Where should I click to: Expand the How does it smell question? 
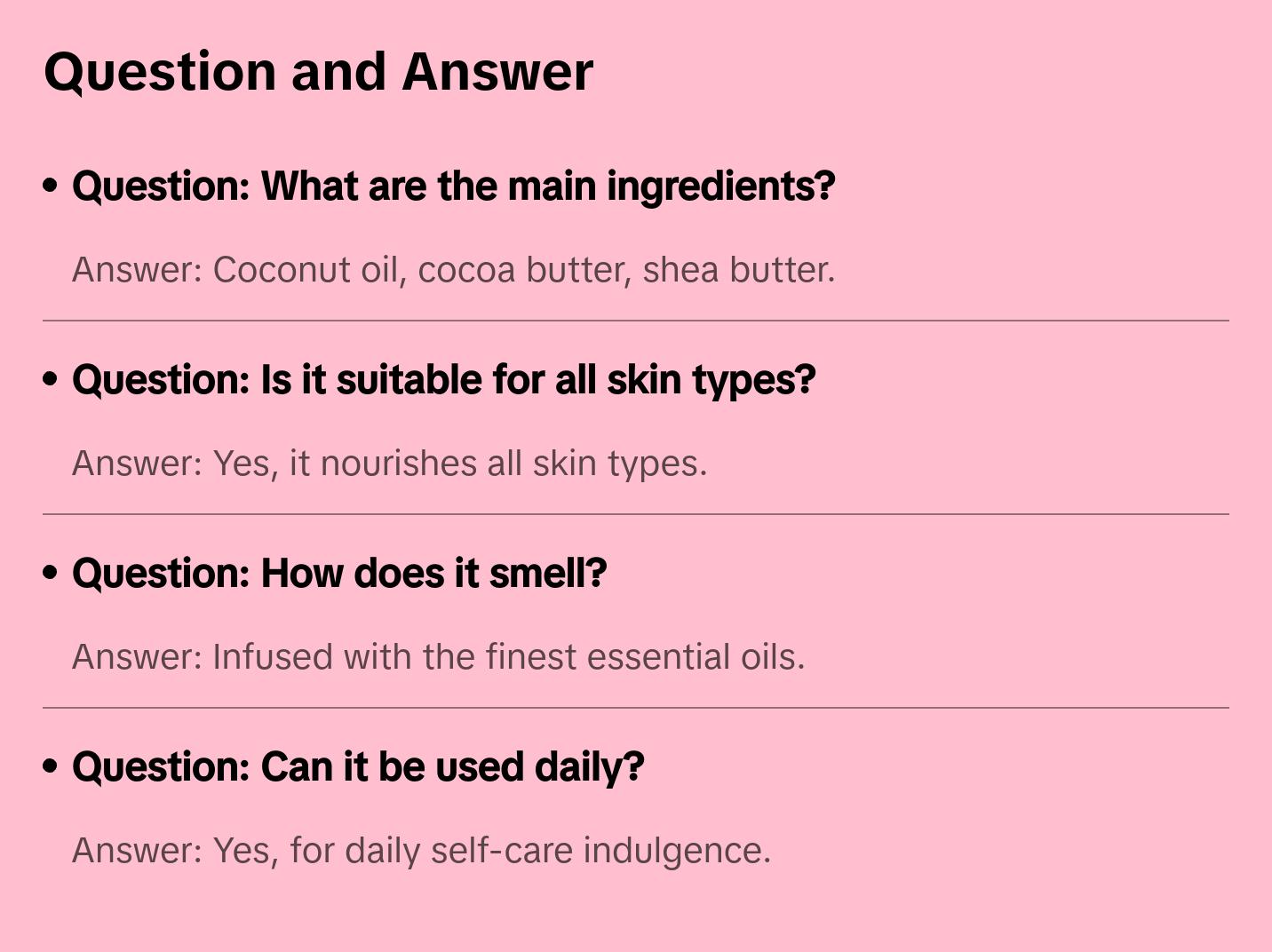point(339,574)
